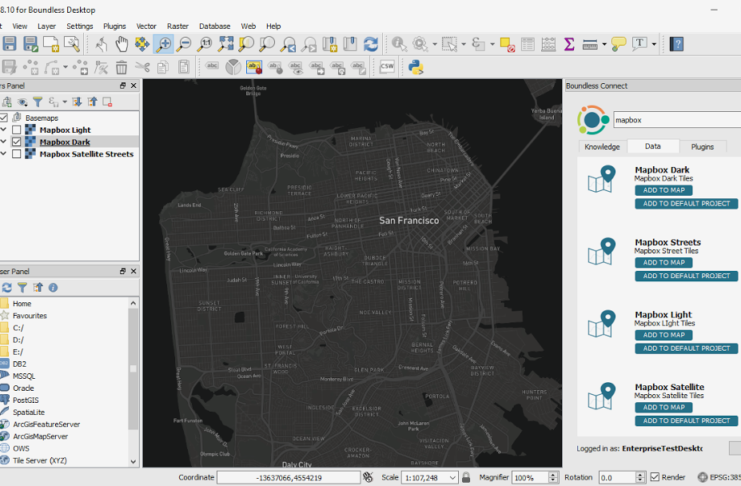Add Mapbox Satellite to default project
Image resolution: width=741 pixels, height=486 pixels.
(686, 420)
